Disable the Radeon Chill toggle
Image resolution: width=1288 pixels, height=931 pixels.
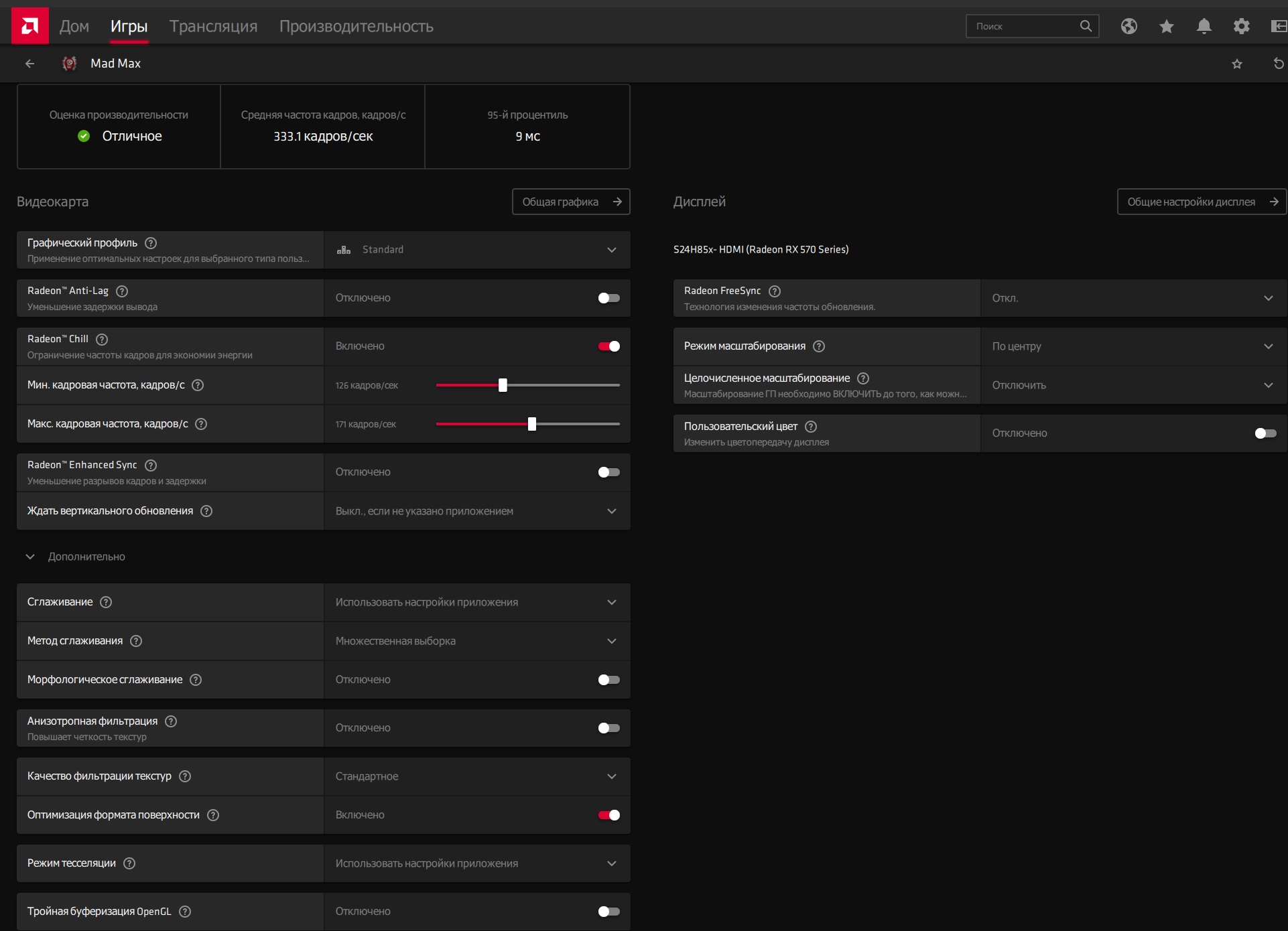(608, 346)
